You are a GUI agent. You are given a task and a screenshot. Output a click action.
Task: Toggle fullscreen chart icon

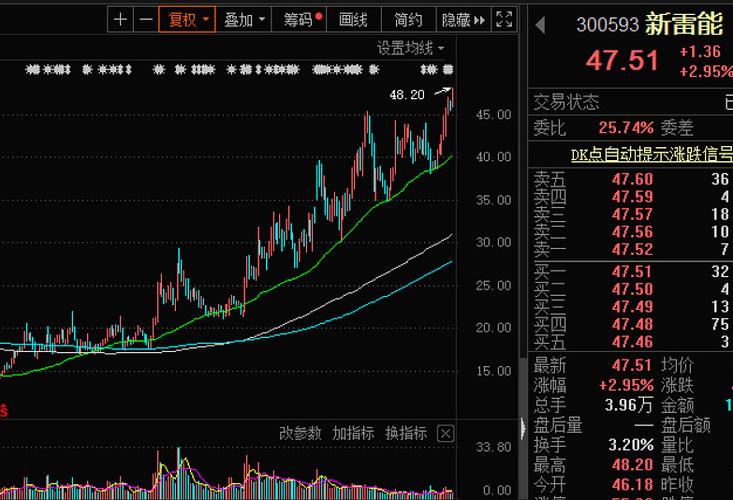tap(504, 20)
